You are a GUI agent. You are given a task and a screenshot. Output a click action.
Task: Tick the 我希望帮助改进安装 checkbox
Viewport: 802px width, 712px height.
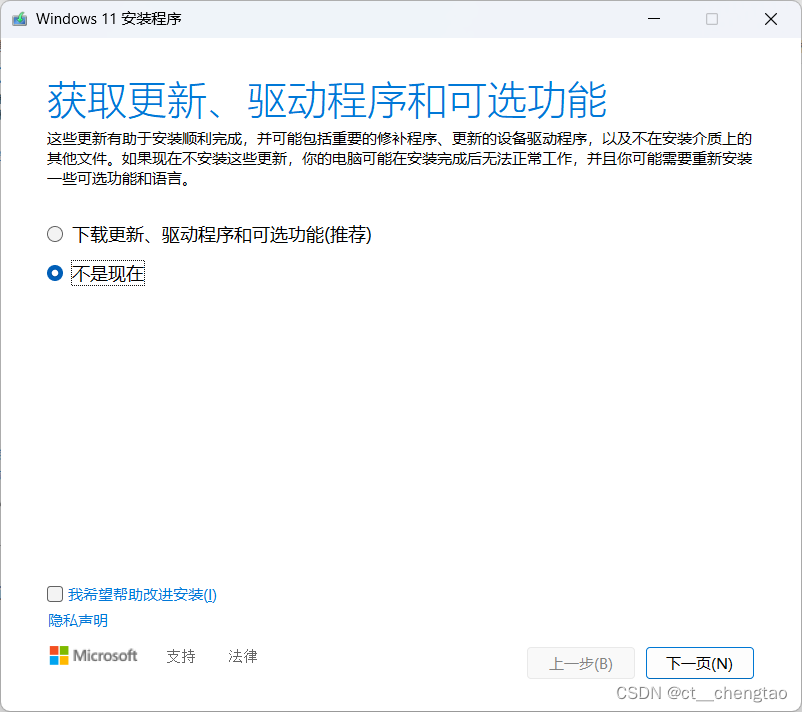55,594
